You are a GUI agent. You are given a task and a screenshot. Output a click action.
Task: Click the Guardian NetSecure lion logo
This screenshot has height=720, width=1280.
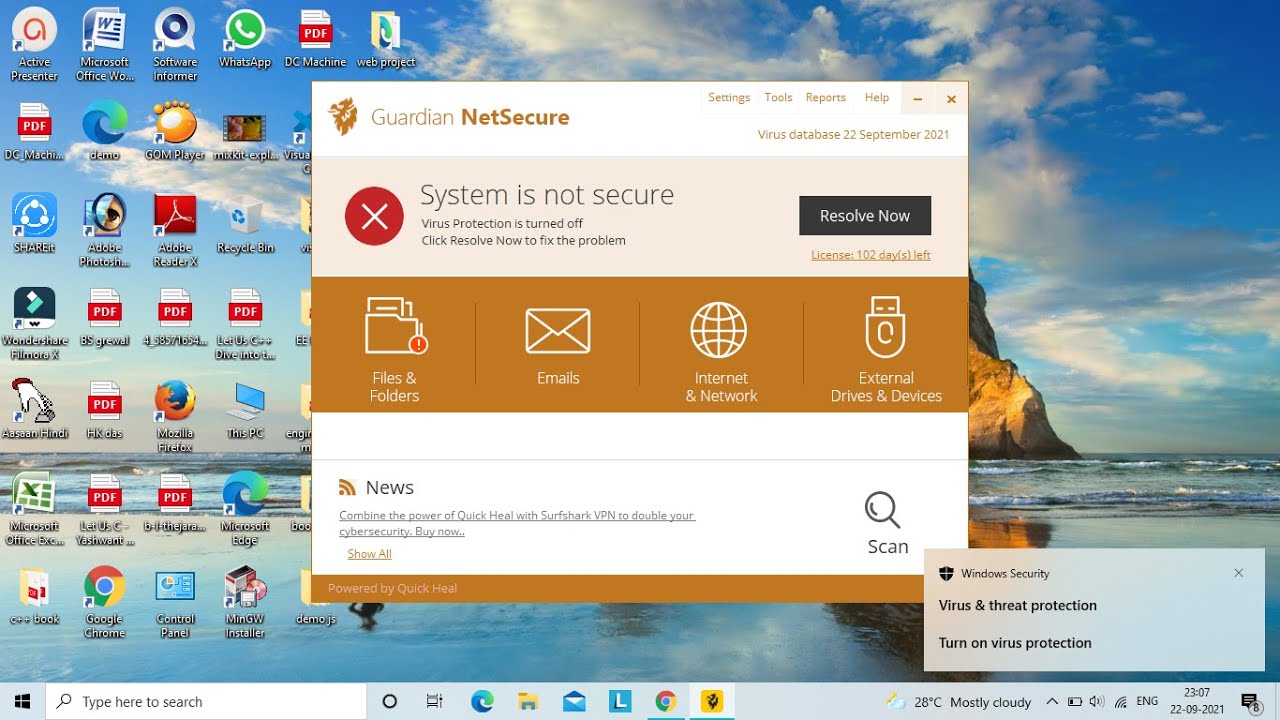point(343,116)
